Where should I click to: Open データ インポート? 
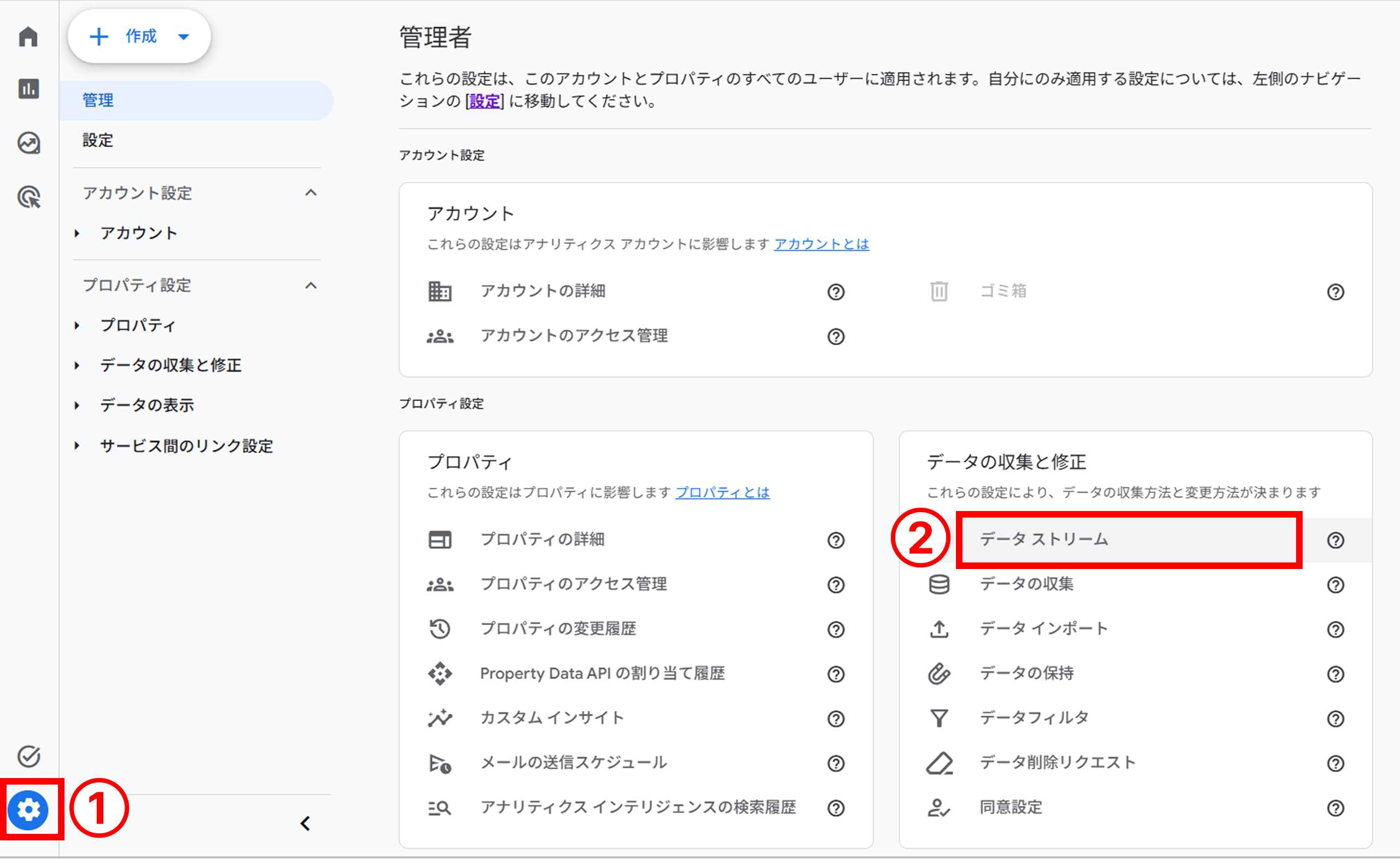(x=1044, y=629)
